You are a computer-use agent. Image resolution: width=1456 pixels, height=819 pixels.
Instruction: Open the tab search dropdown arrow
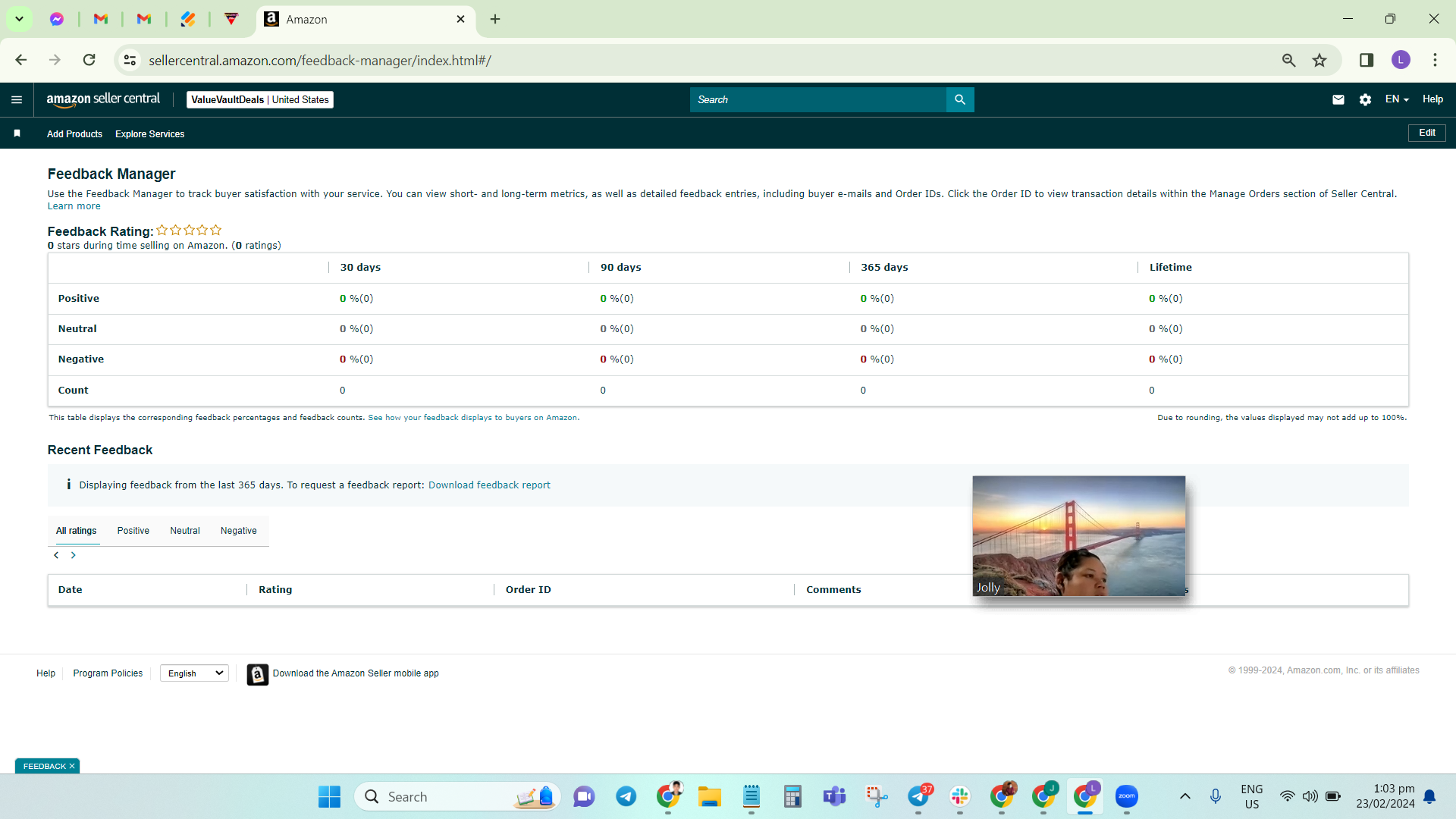(x=19, y=19)
